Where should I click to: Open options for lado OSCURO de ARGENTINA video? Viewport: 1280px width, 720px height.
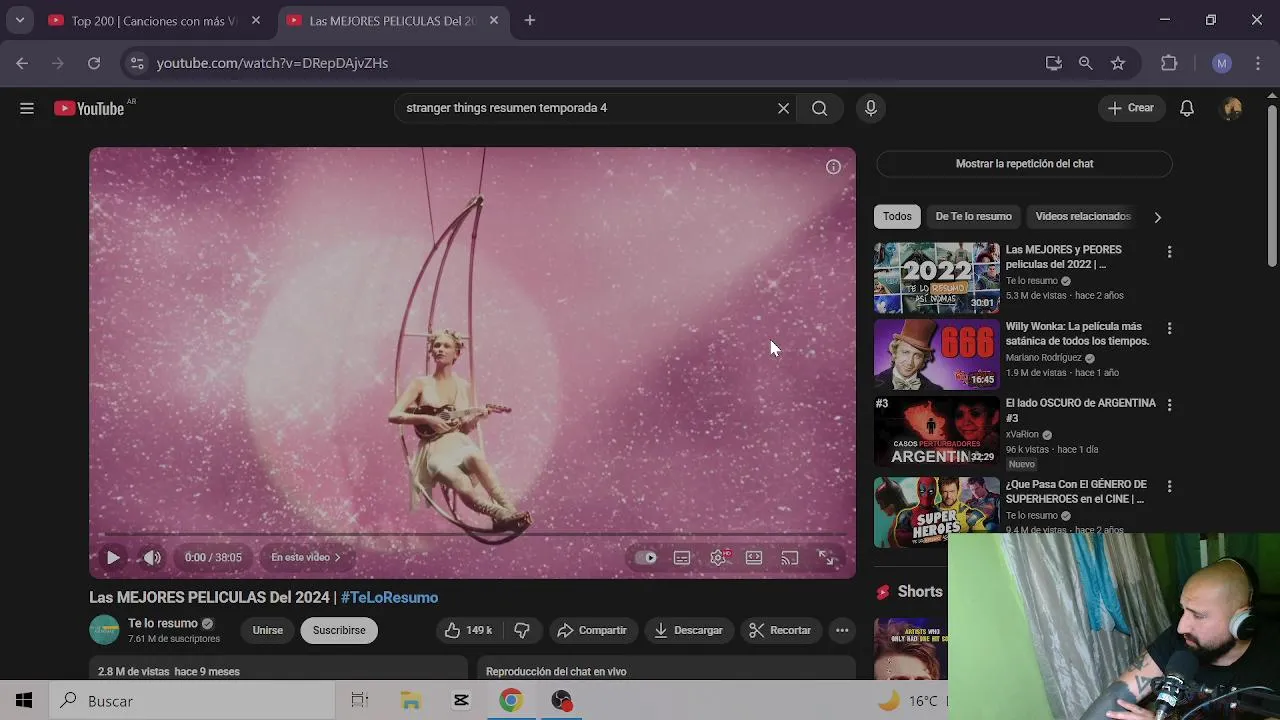point(1169,405)
